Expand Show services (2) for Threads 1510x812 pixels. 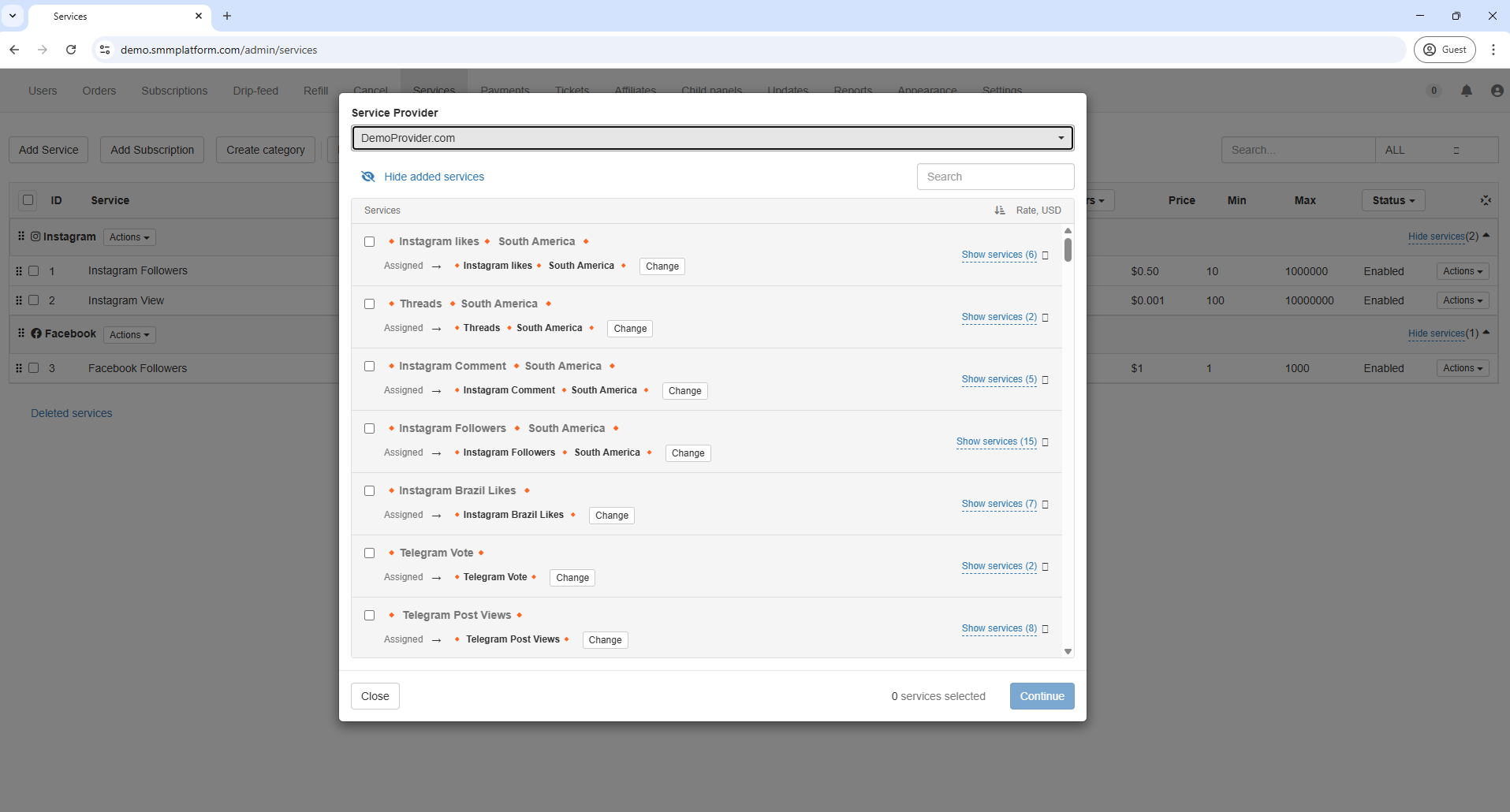click(x=998, y=317)
